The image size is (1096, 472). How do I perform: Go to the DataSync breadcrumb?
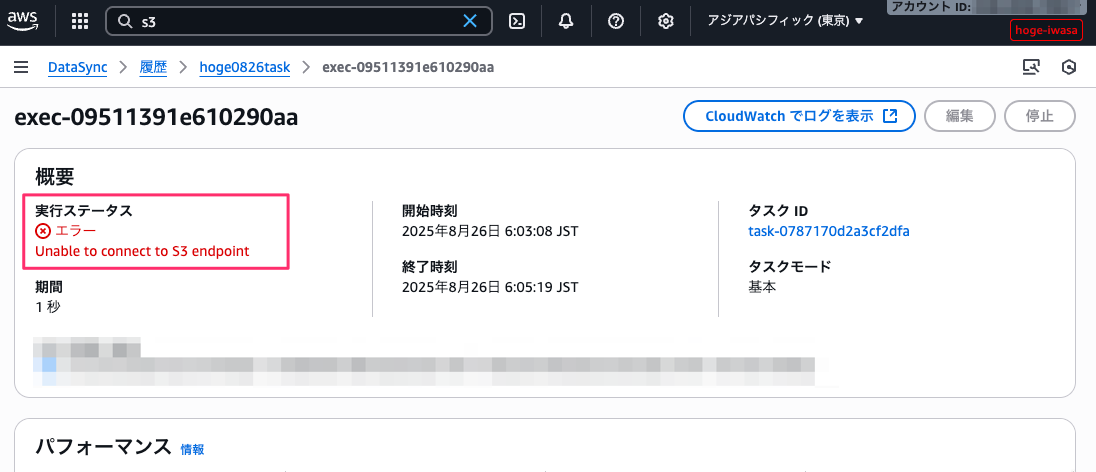coord(78,67)
